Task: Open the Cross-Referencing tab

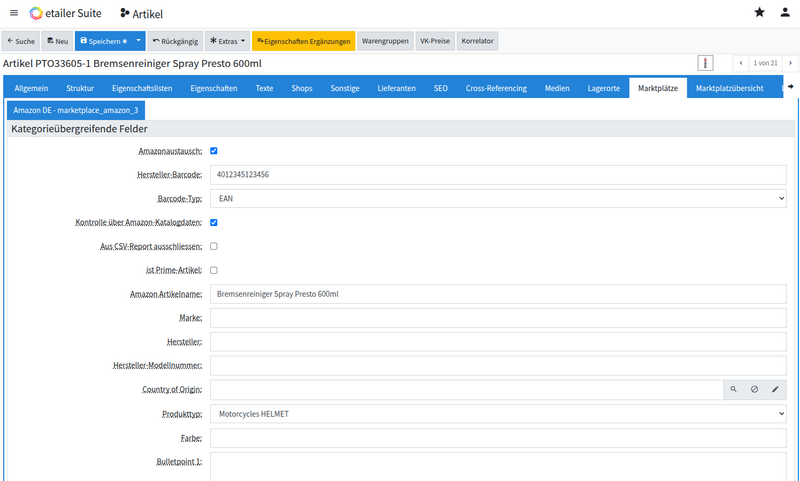Action: pyautogui.click(x=496, y=88)
